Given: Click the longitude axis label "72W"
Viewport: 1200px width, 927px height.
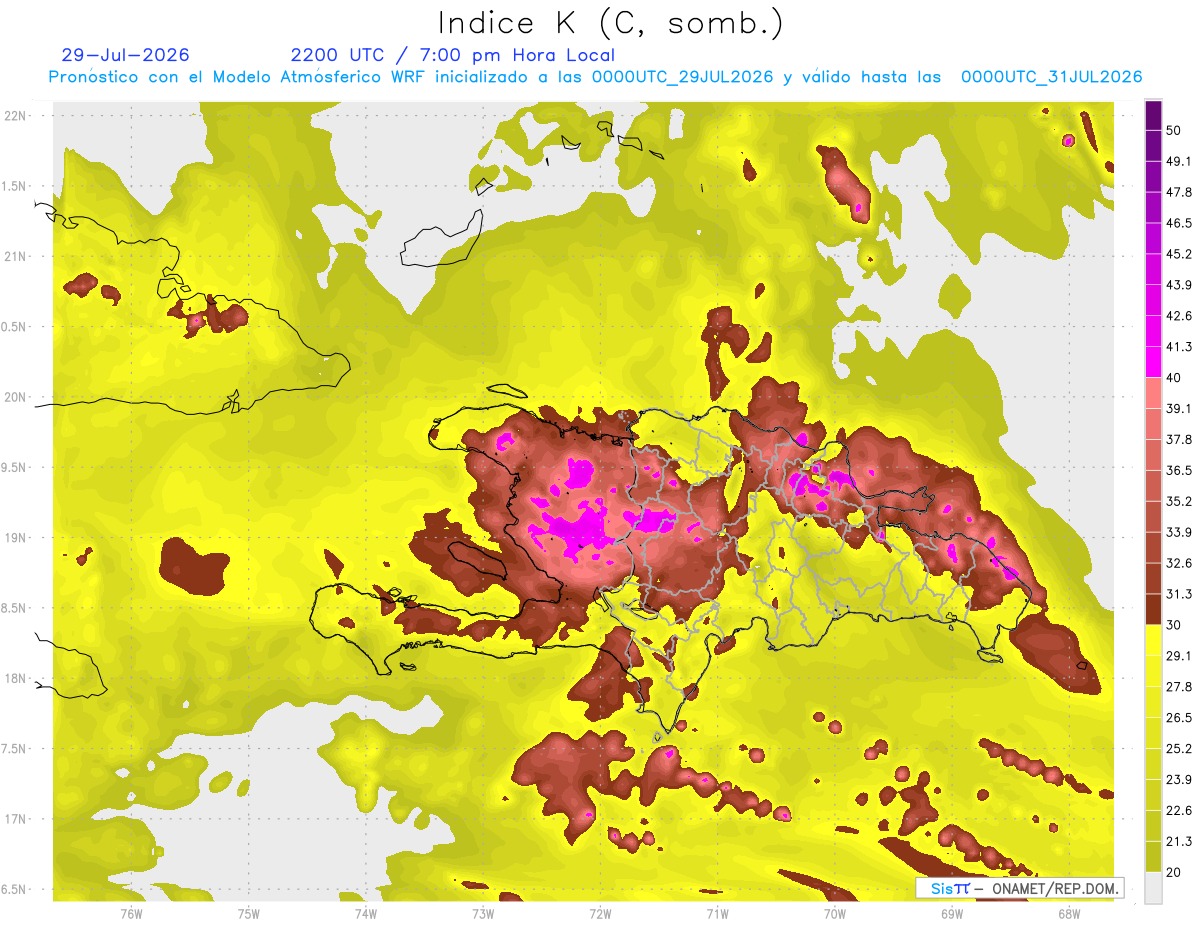Looking at the screenshot, I should point(600,913).
